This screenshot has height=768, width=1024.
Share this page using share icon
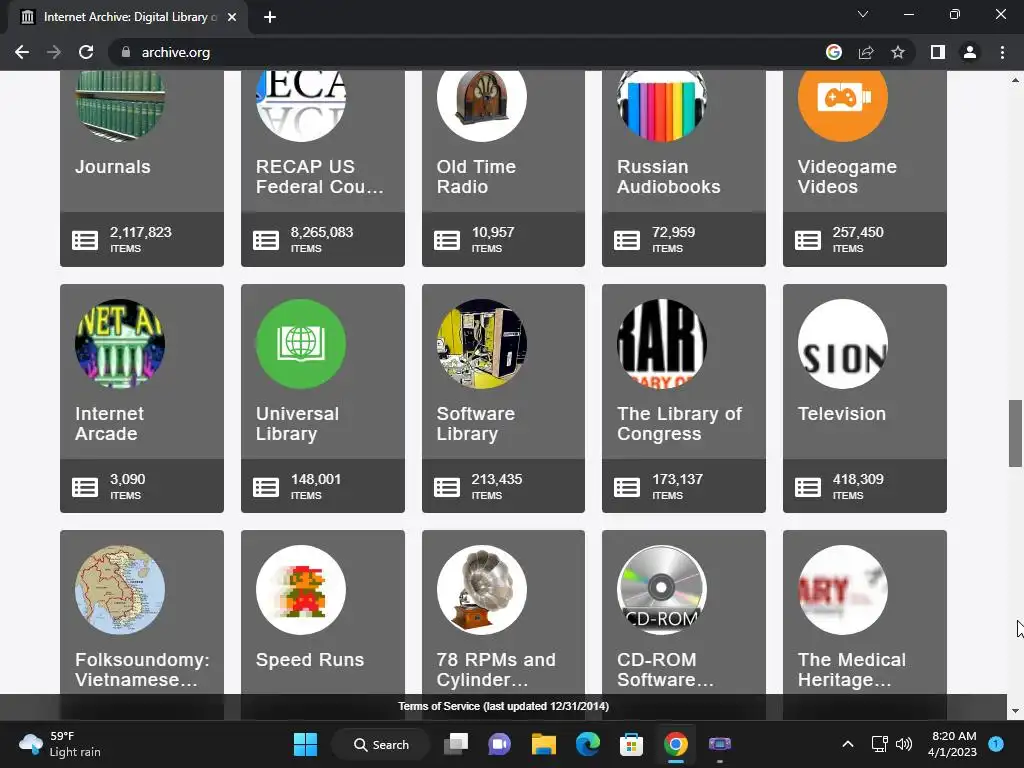[866, 52]
